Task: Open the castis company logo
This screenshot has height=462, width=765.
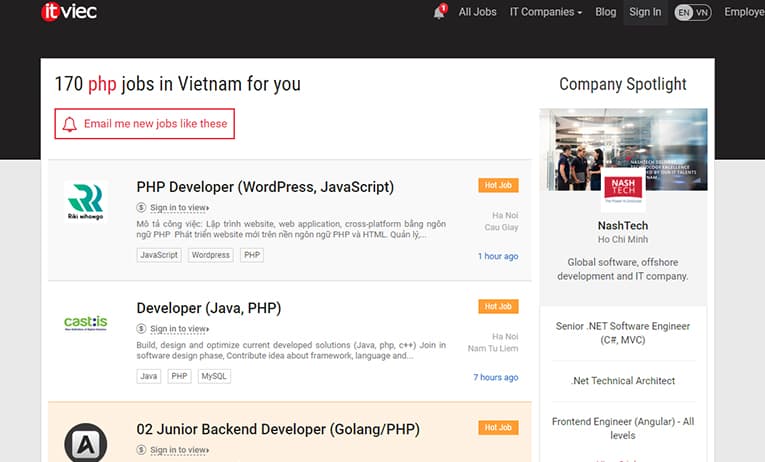Action: point(86,322)
